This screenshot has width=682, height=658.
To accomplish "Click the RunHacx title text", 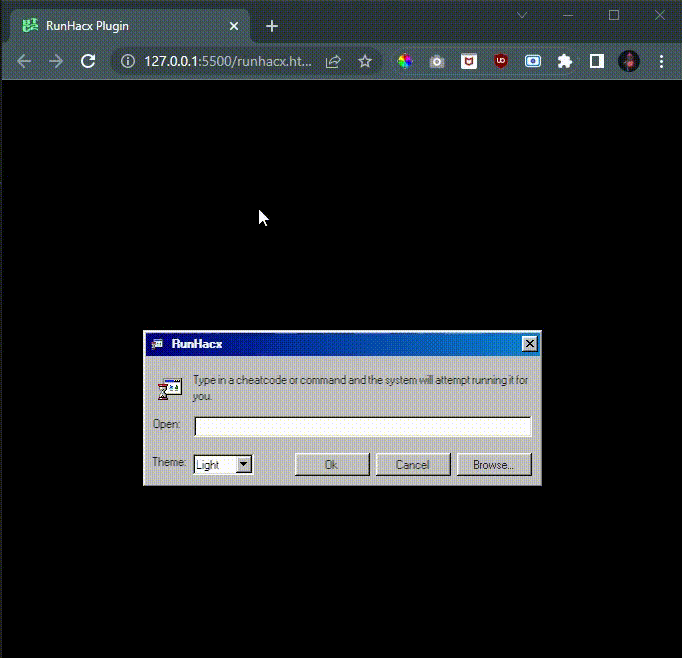I will 197,344.
